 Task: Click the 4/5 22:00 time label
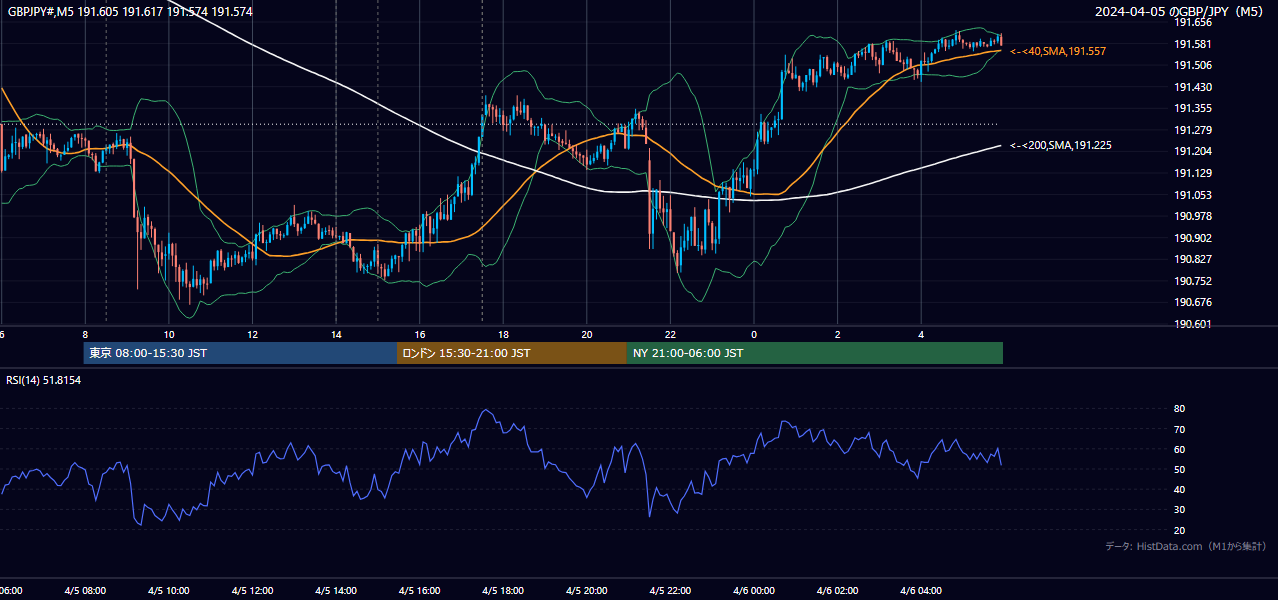tap(670, 591)
